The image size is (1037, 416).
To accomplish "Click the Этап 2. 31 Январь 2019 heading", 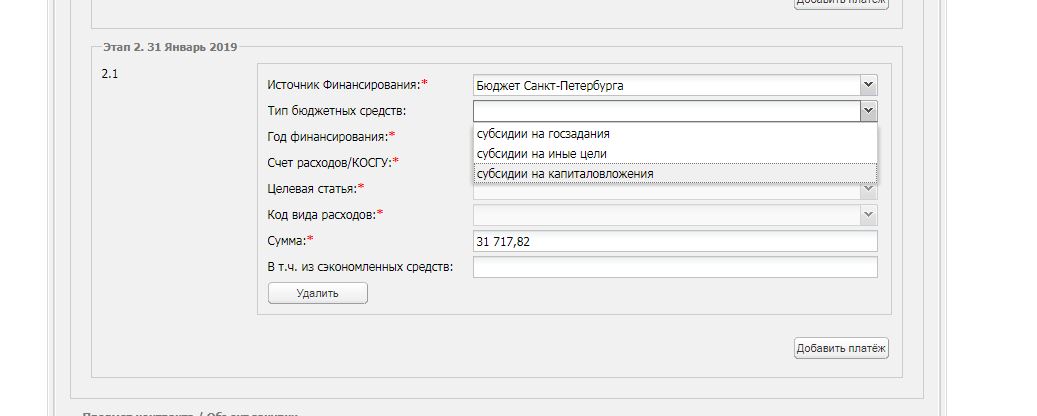I will [170, 47].
